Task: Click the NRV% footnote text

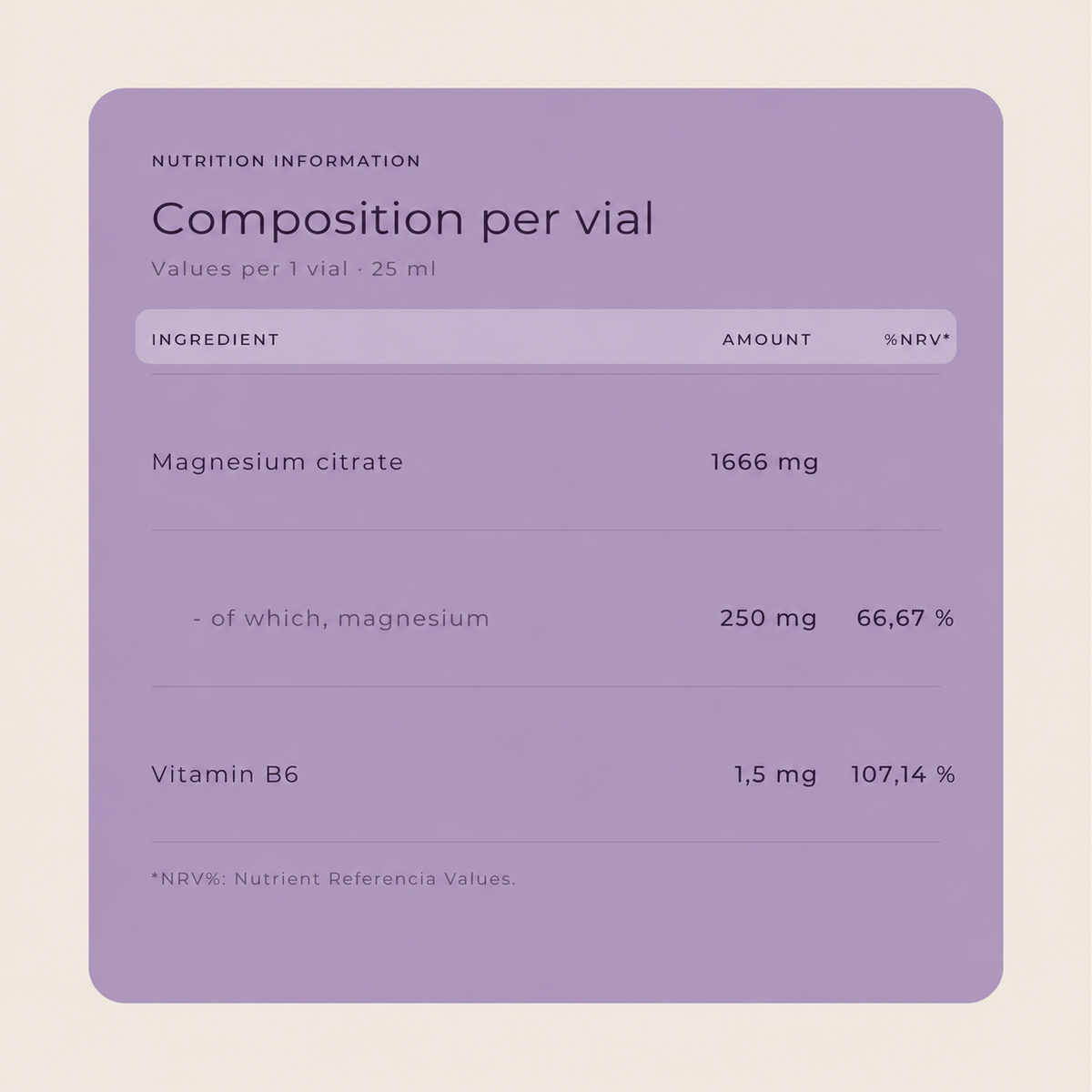Action: [x=334, y=879]
